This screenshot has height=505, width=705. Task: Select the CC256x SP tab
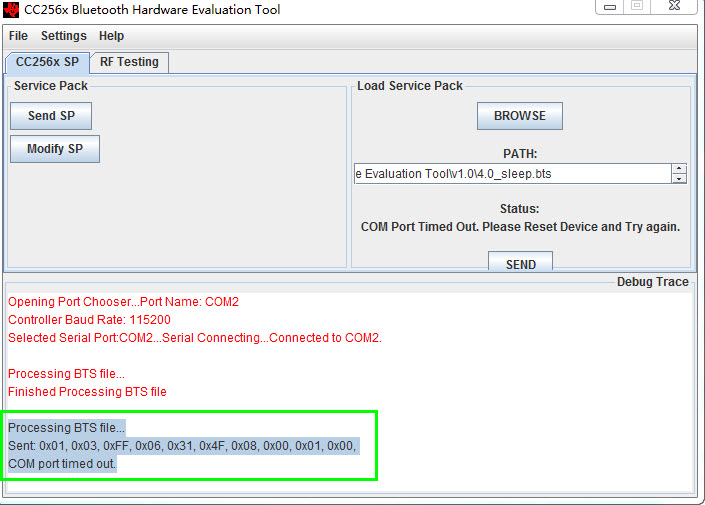coord(47,62)
